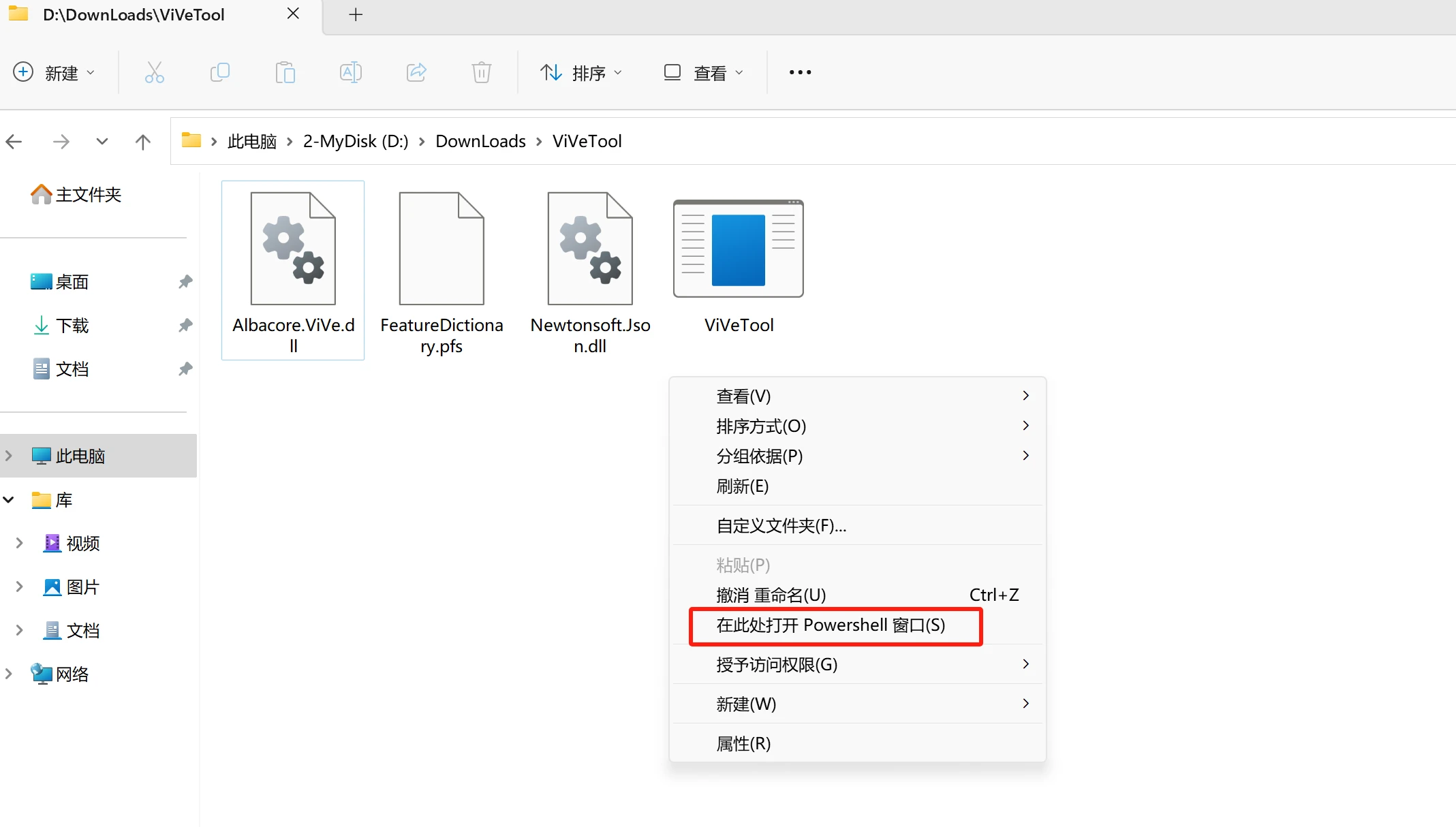Open 桌面 quick access item
The image size is (1456, 827).
60,281
